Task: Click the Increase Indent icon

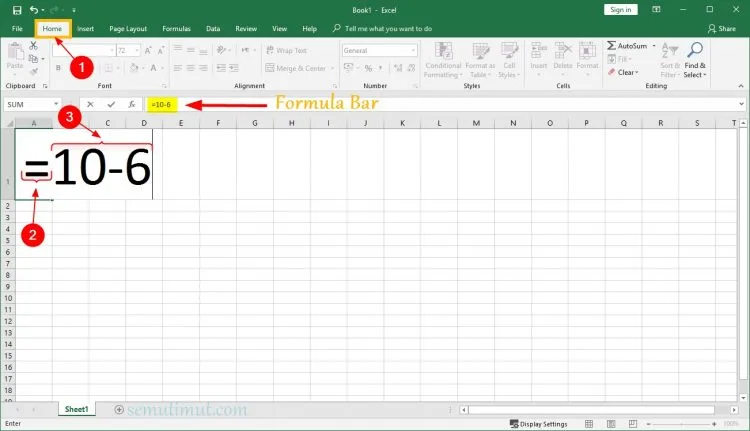Action: click(234, 68)
